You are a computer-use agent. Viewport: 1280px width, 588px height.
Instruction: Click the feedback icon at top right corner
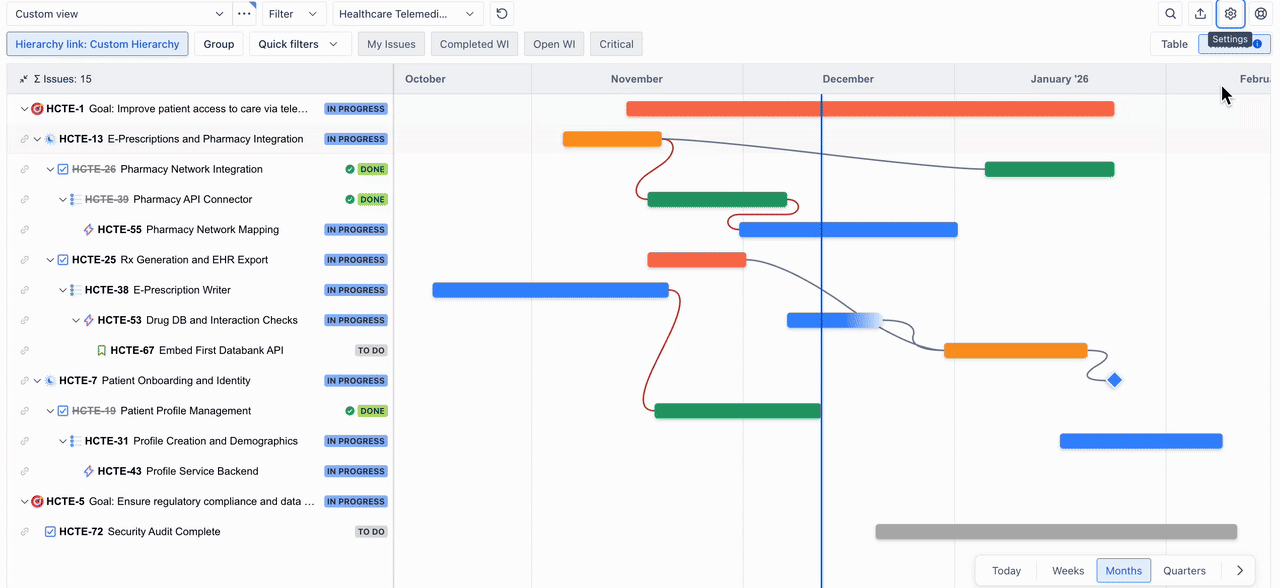pos(1260,14)
